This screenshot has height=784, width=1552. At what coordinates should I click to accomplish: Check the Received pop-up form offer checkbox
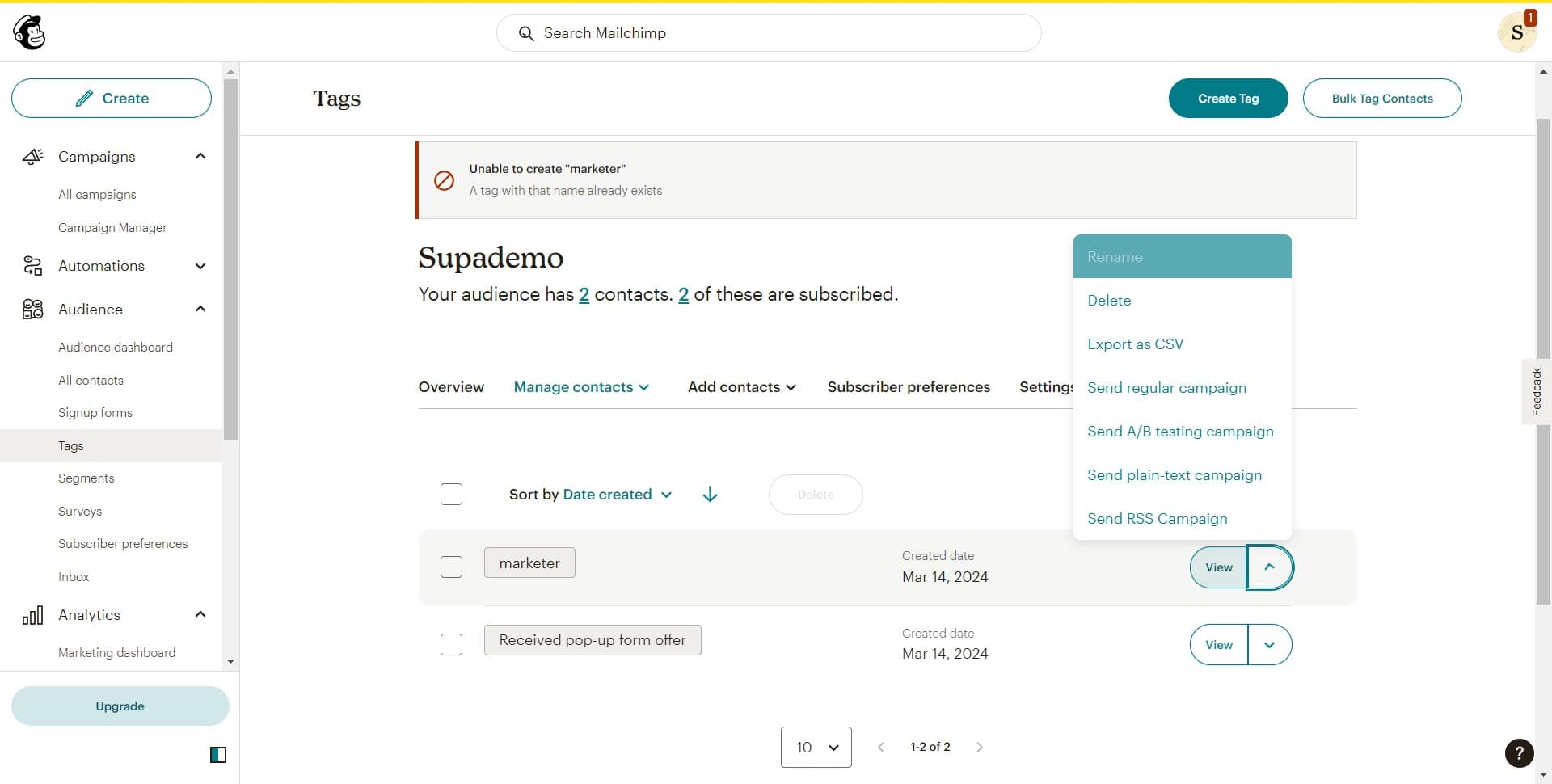[x=451, y=645]
